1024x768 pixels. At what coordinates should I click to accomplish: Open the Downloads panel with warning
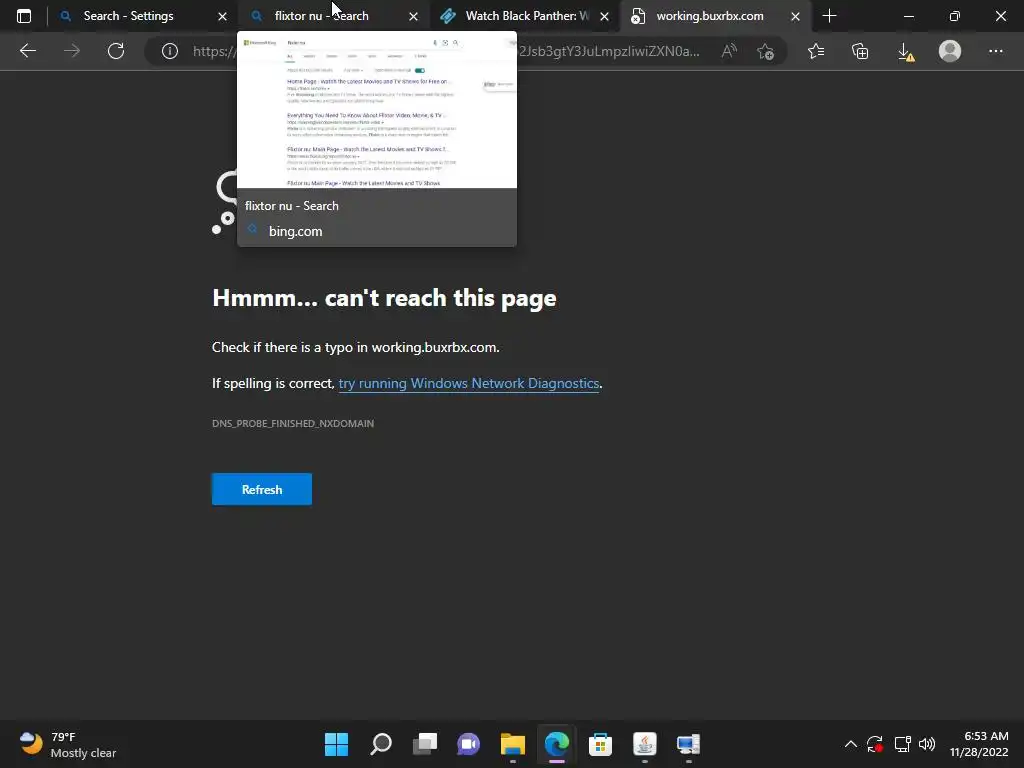905,52
